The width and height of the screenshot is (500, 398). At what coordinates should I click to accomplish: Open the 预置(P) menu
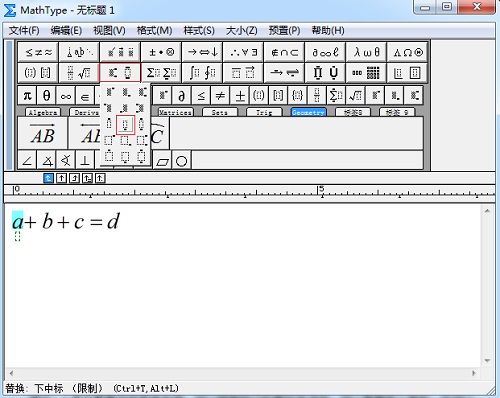click(x=284, y=31)
